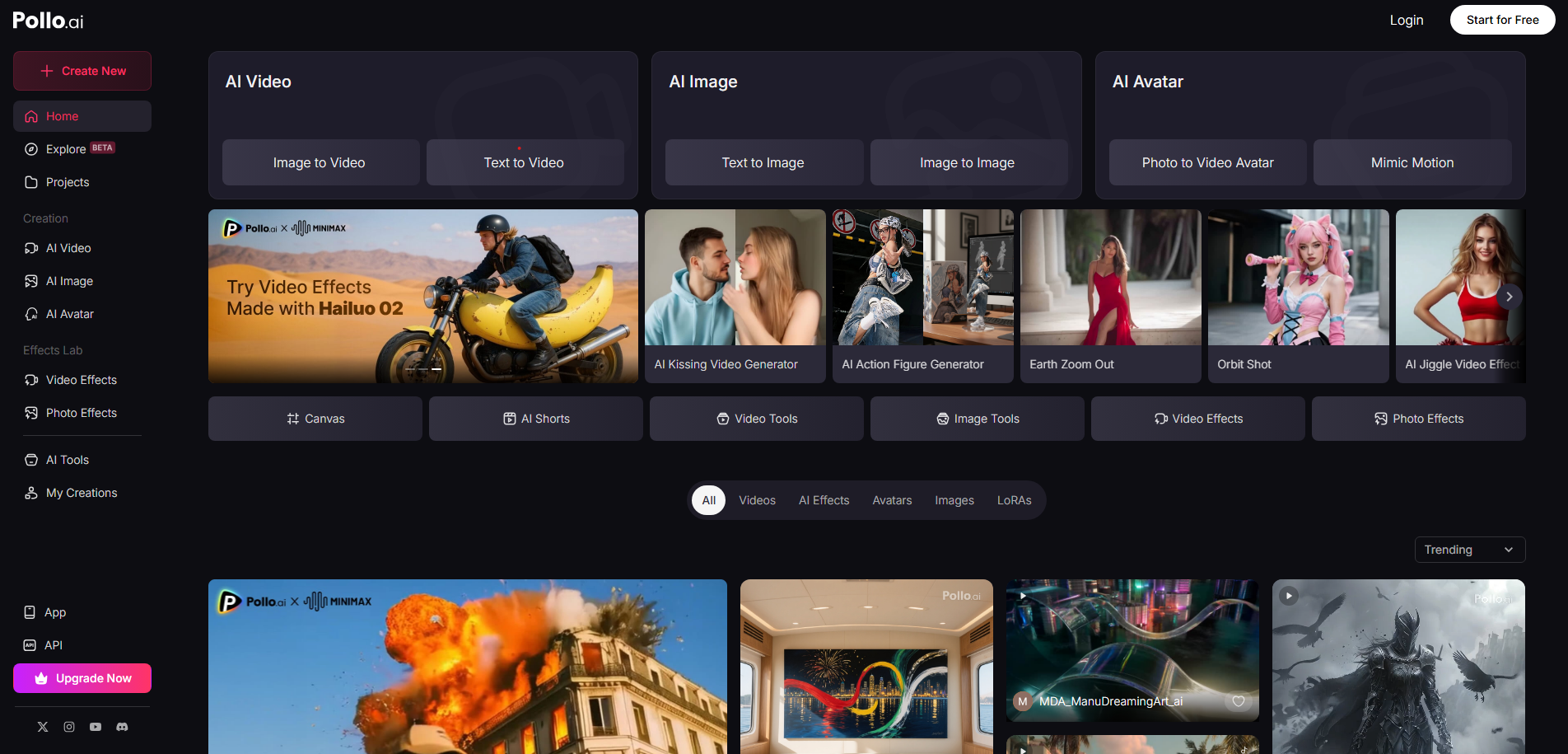
Task: Select the AI Effects filter tab
Action: (x=824, y=500)
